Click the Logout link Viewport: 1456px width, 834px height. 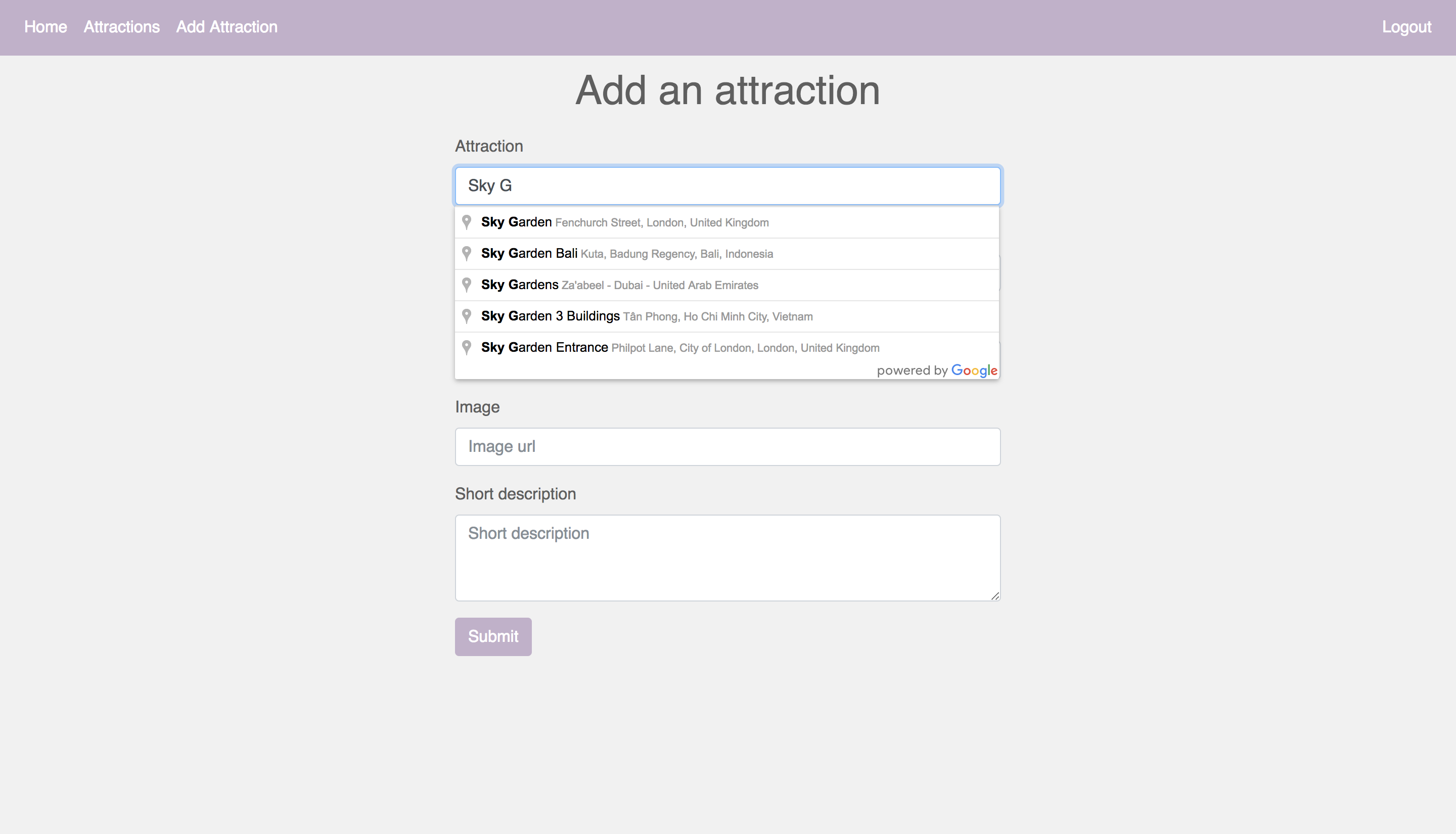click(x=1406, y=27)
